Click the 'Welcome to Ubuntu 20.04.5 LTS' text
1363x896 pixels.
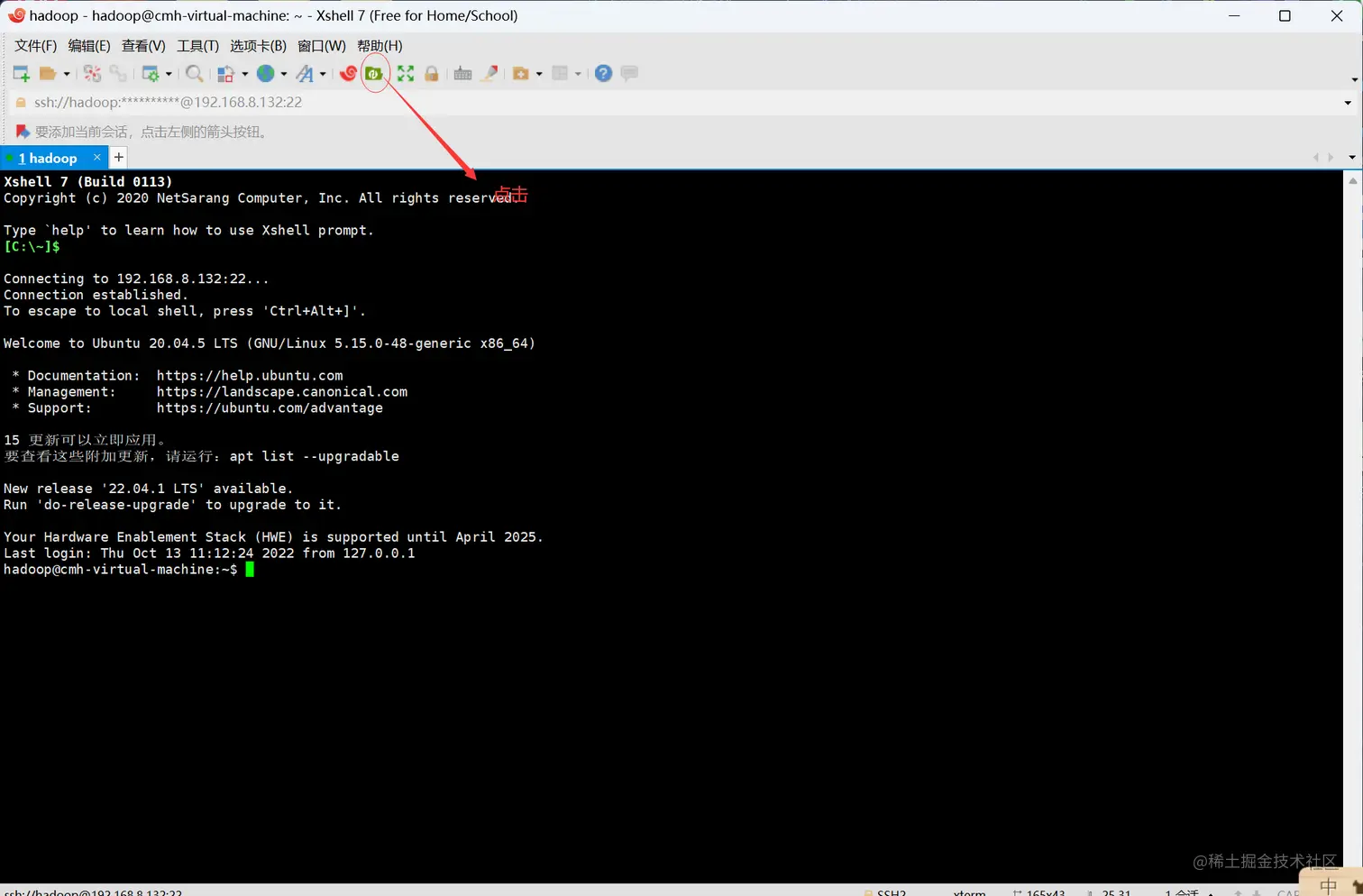point(121,343)
